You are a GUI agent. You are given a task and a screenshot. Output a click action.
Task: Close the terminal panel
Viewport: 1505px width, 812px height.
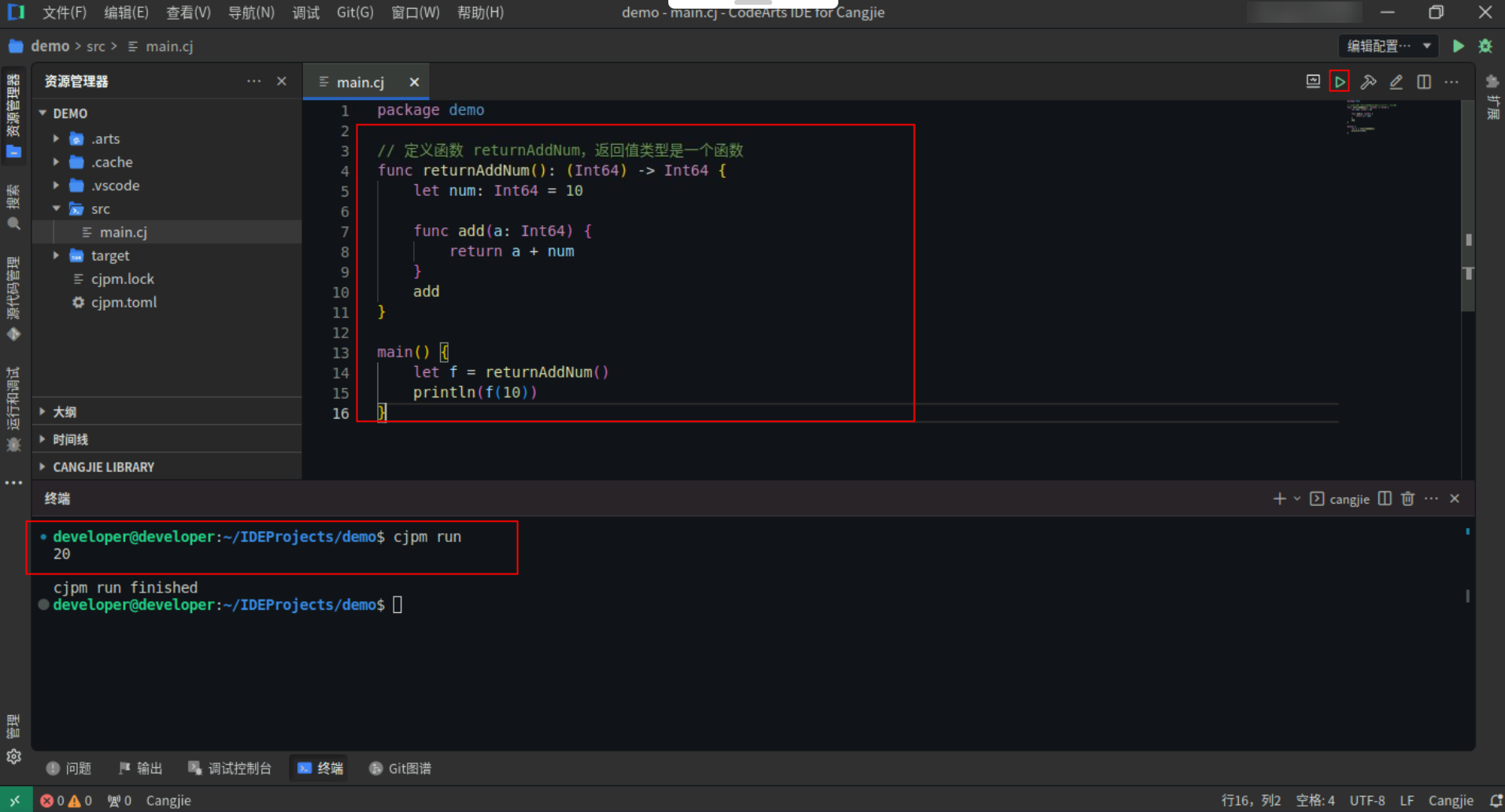point(1455,499)
